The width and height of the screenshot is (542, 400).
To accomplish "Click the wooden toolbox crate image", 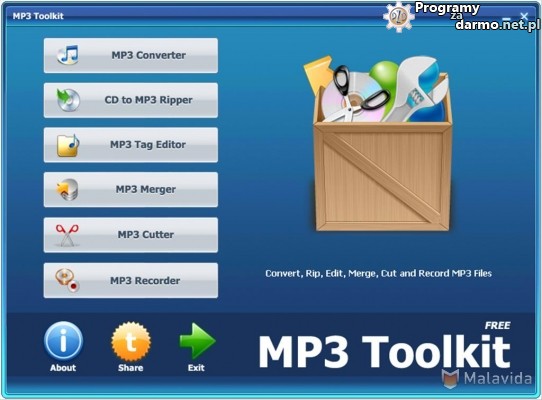I will click(x=378, y=143).
